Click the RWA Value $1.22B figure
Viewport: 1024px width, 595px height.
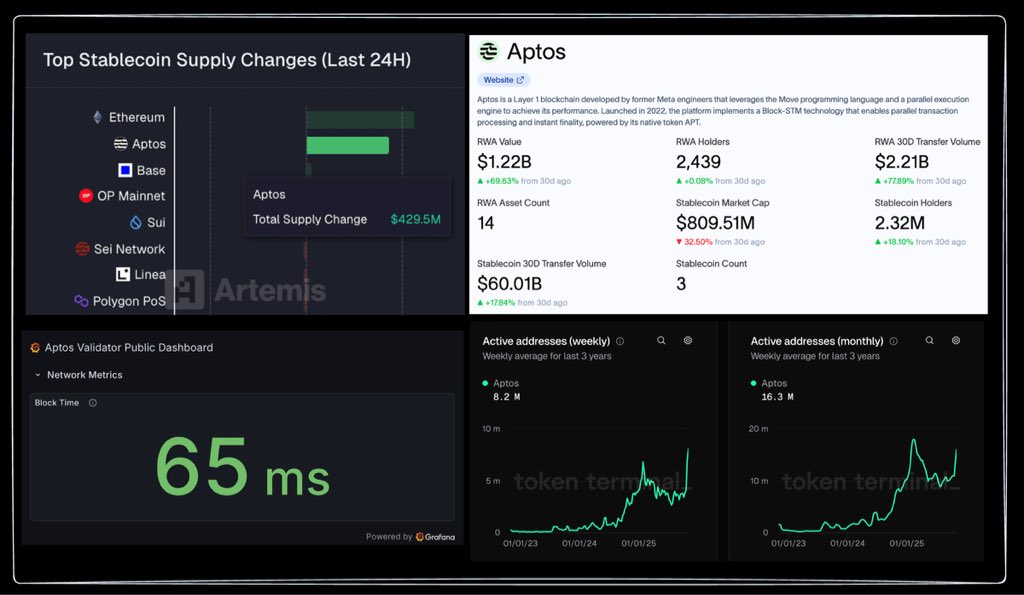504,161
